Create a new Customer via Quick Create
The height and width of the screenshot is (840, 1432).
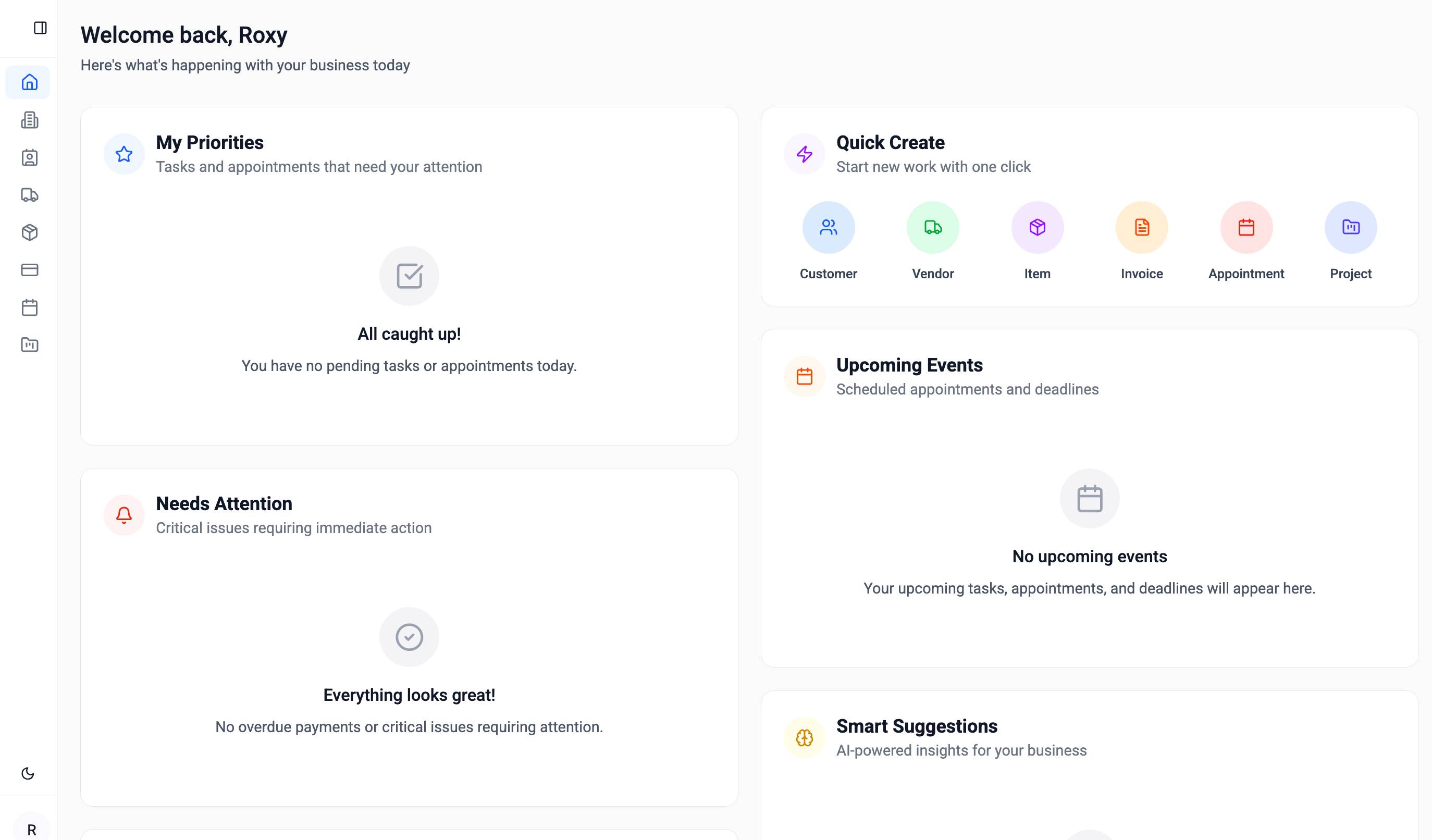click(828, 227)
